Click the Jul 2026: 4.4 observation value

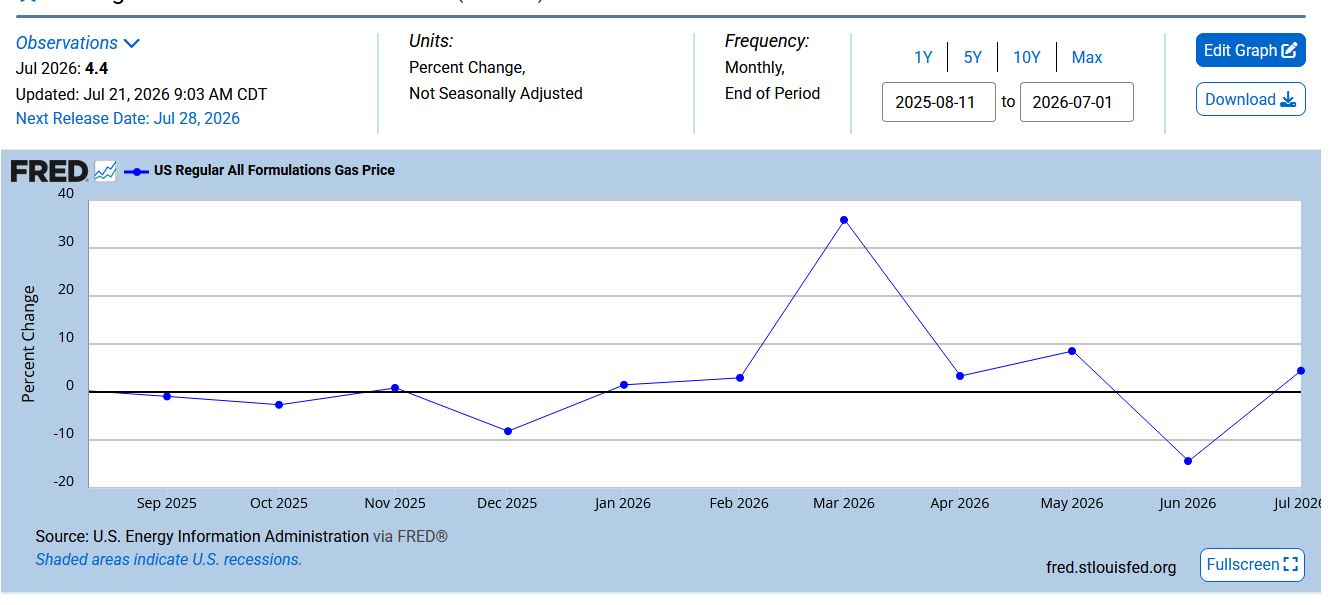(x=62, y=69)
